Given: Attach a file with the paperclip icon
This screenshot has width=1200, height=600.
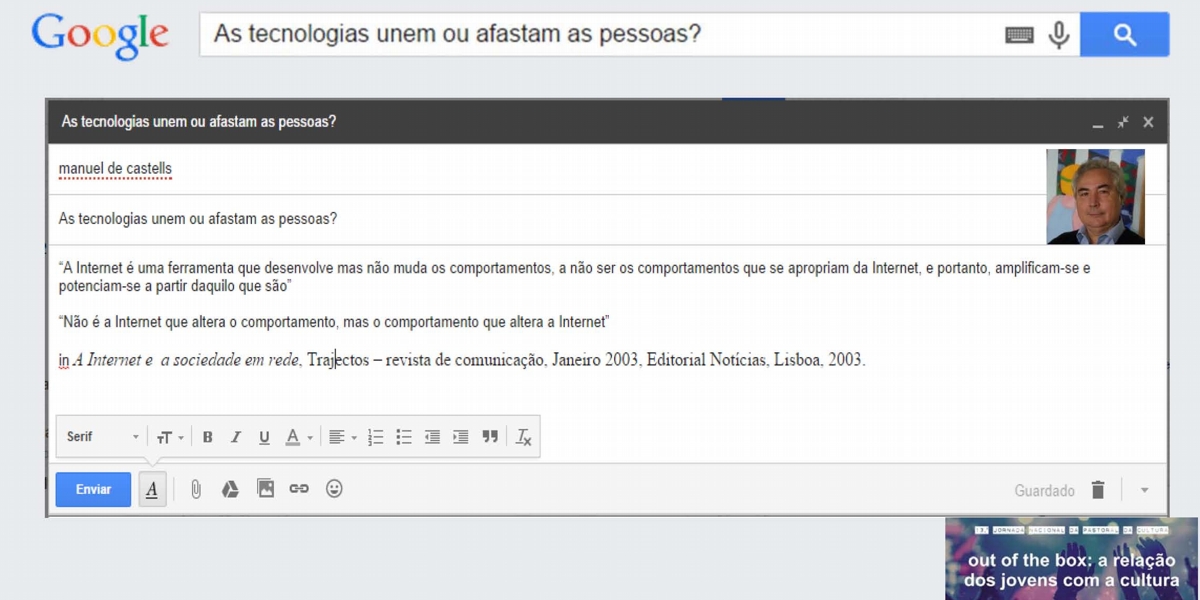Looking at the screenshot, I should [x=196, y=489].
